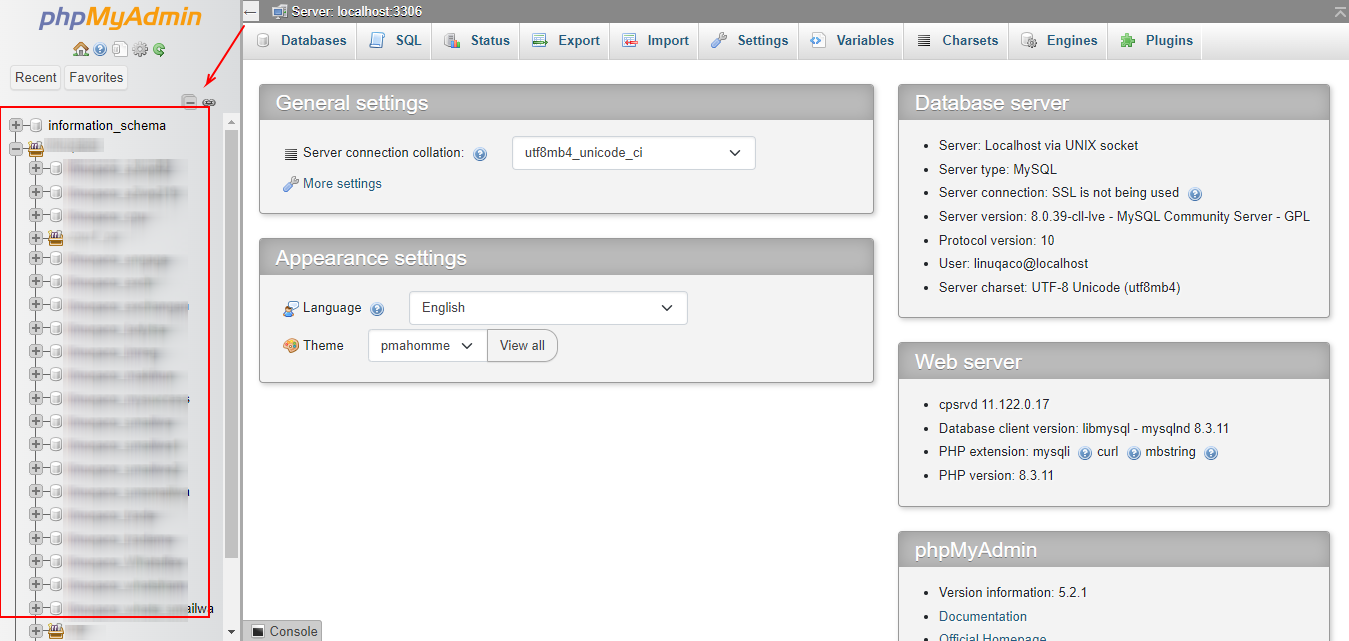
Task: Click 'Version information: 5.2.1' text
Action: tap(1013, 593)
